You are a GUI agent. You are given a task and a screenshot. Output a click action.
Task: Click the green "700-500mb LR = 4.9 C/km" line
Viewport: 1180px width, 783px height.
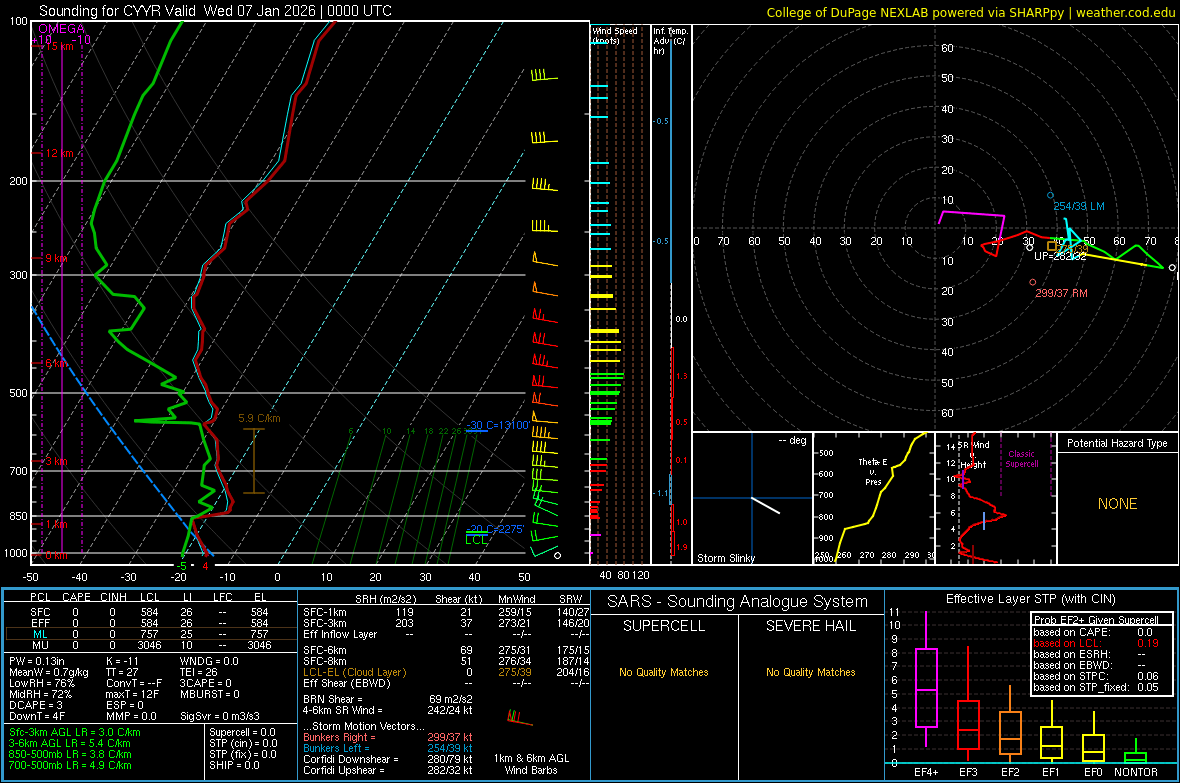(x=70, y=765)
